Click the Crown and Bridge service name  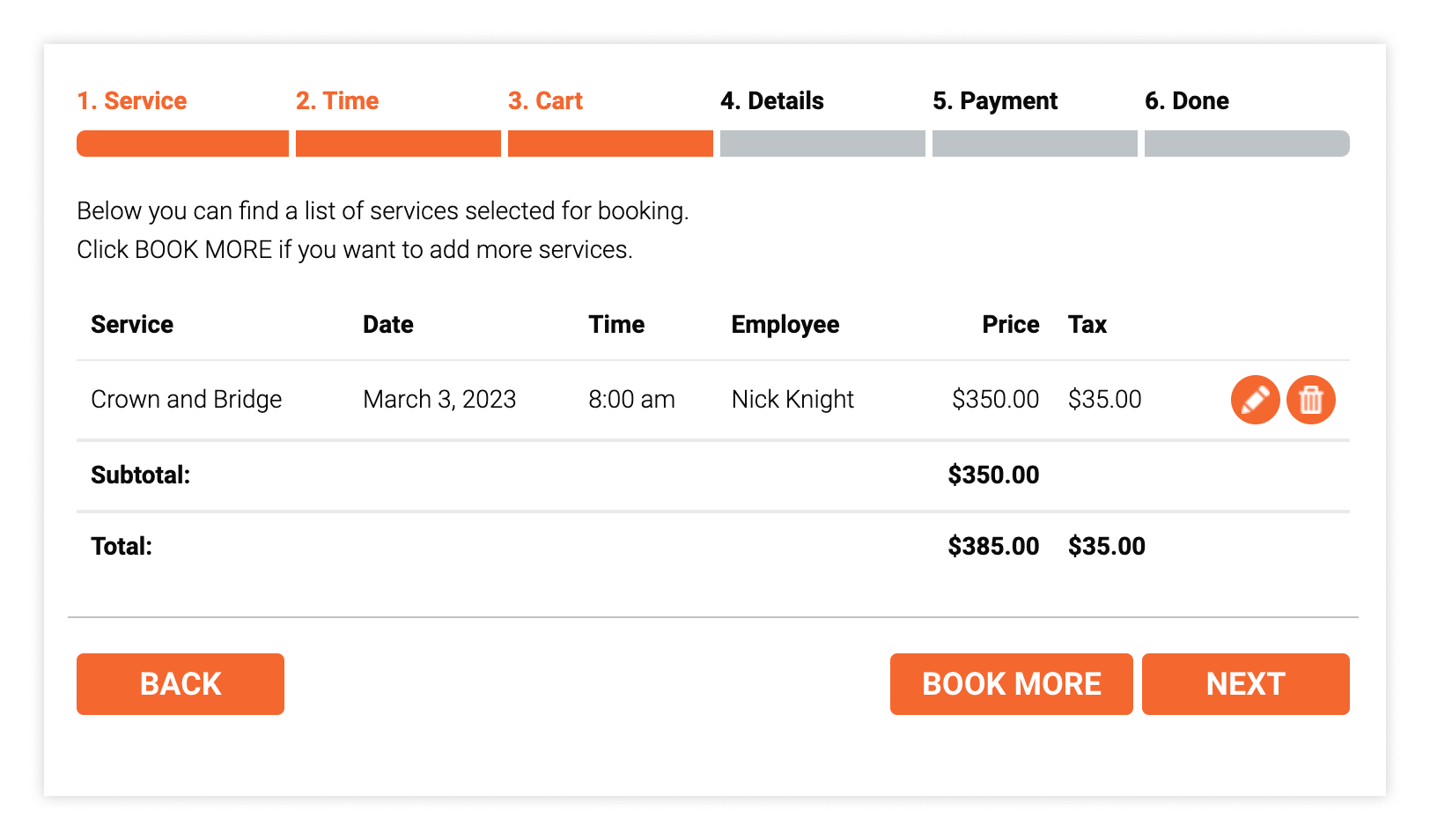click(x=187, y=400)
